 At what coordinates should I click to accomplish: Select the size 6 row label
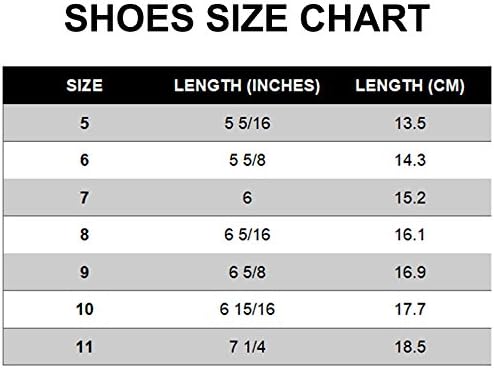[85, 160]
